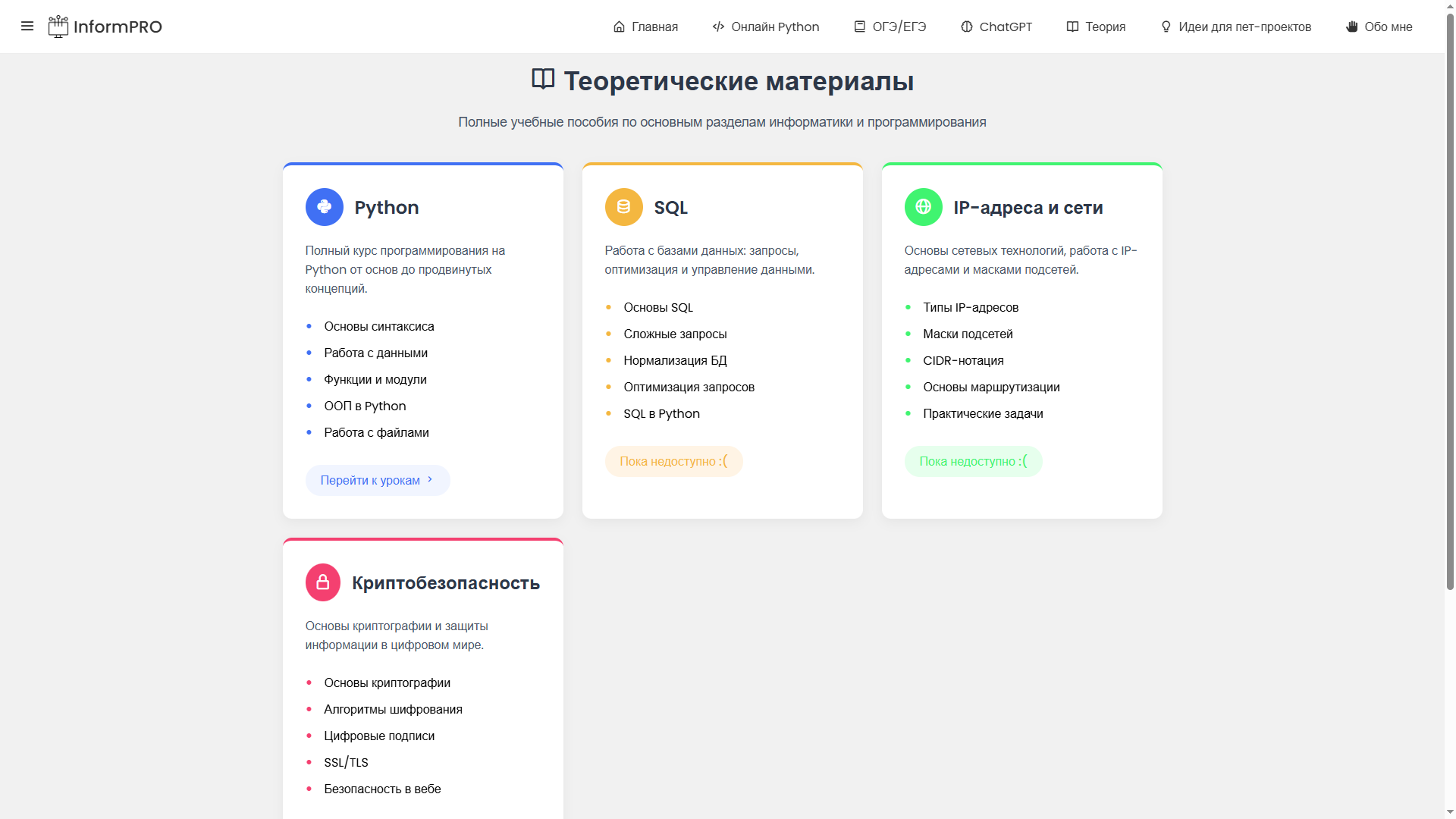Select Основы криптографии list item
This screenshot has width=1456, height=819.
click(388, 682)
